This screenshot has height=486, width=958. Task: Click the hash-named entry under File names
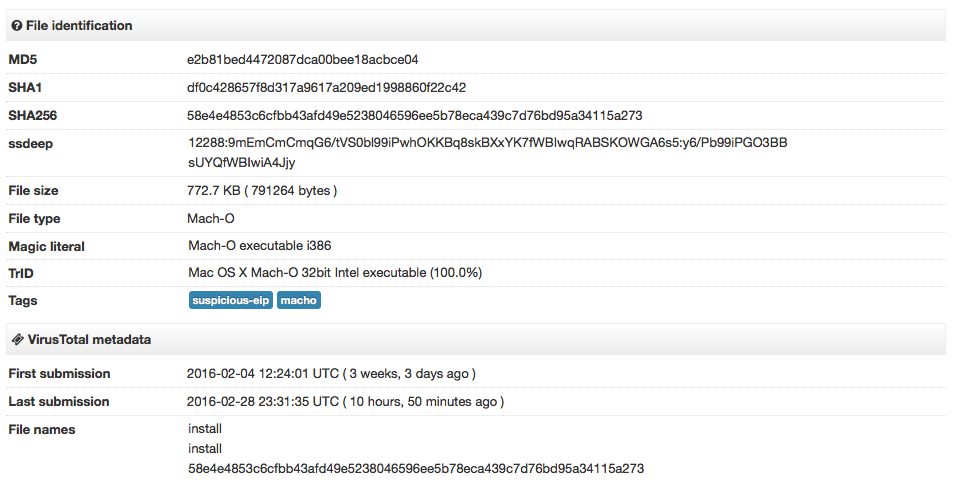(x=415, y=468)
